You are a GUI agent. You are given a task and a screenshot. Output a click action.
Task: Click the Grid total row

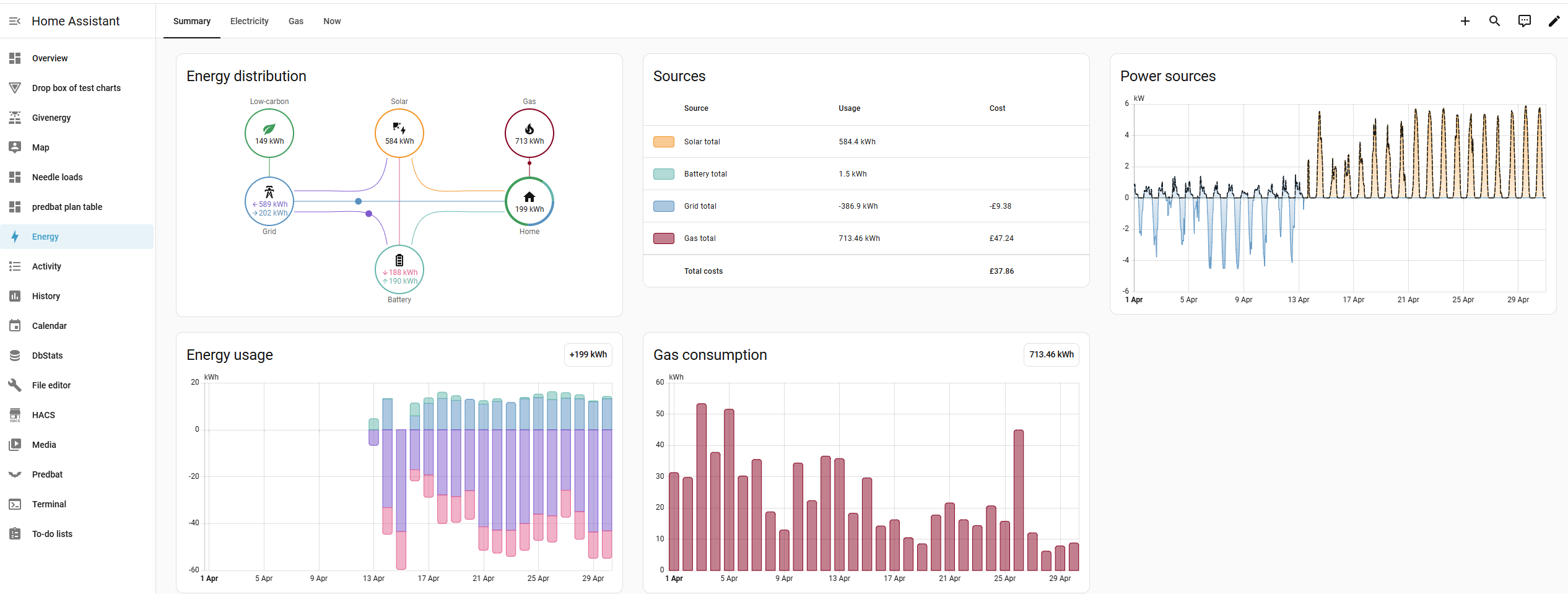(x=866, y=206)
